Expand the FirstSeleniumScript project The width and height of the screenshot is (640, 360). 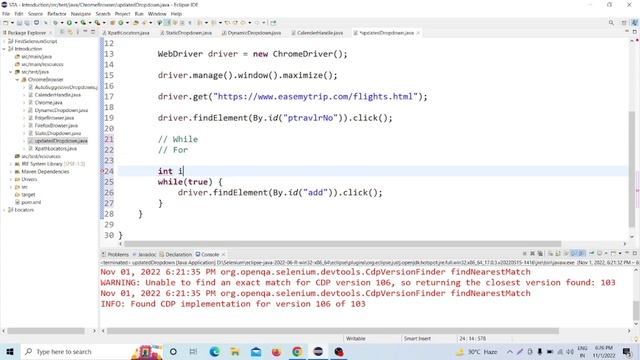tap(4, 41)
